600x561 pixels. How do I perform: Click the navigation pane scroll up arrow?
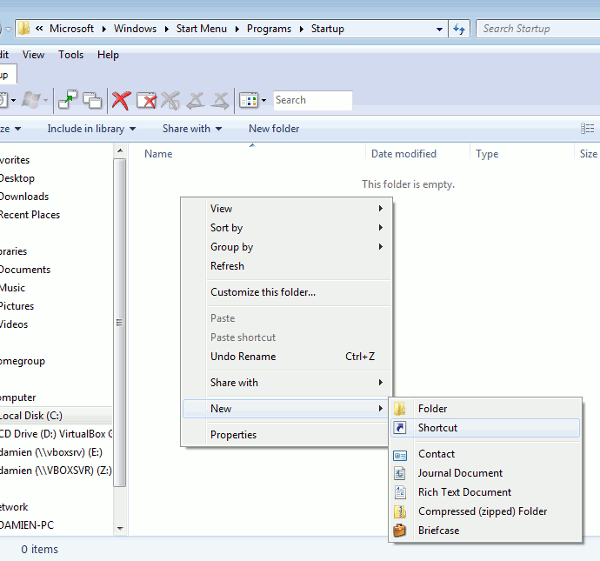tap(120, 151)
